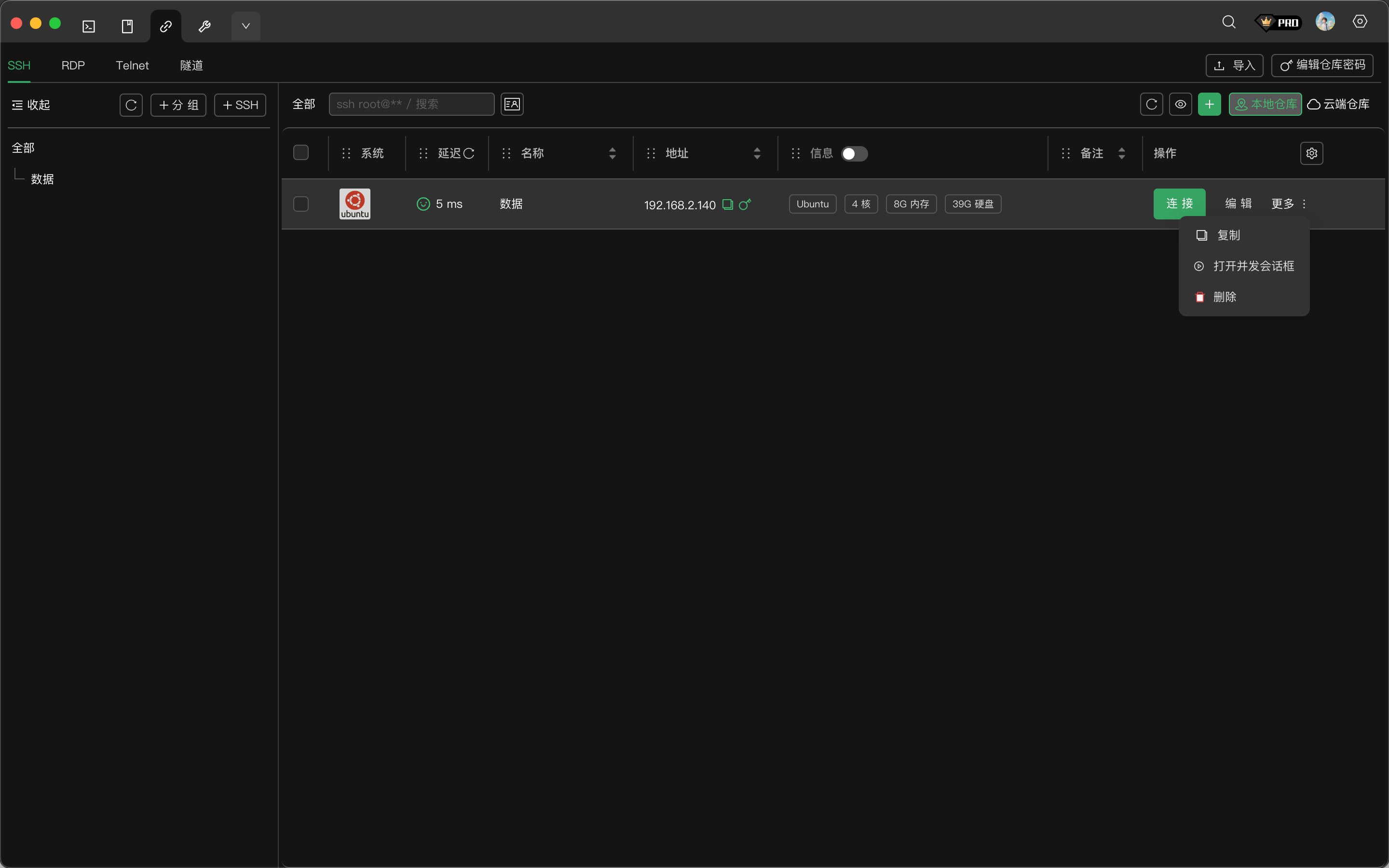Open the PRO crown badge
The height and width of the screenshot is (868, 1389).
point(1278,22)
